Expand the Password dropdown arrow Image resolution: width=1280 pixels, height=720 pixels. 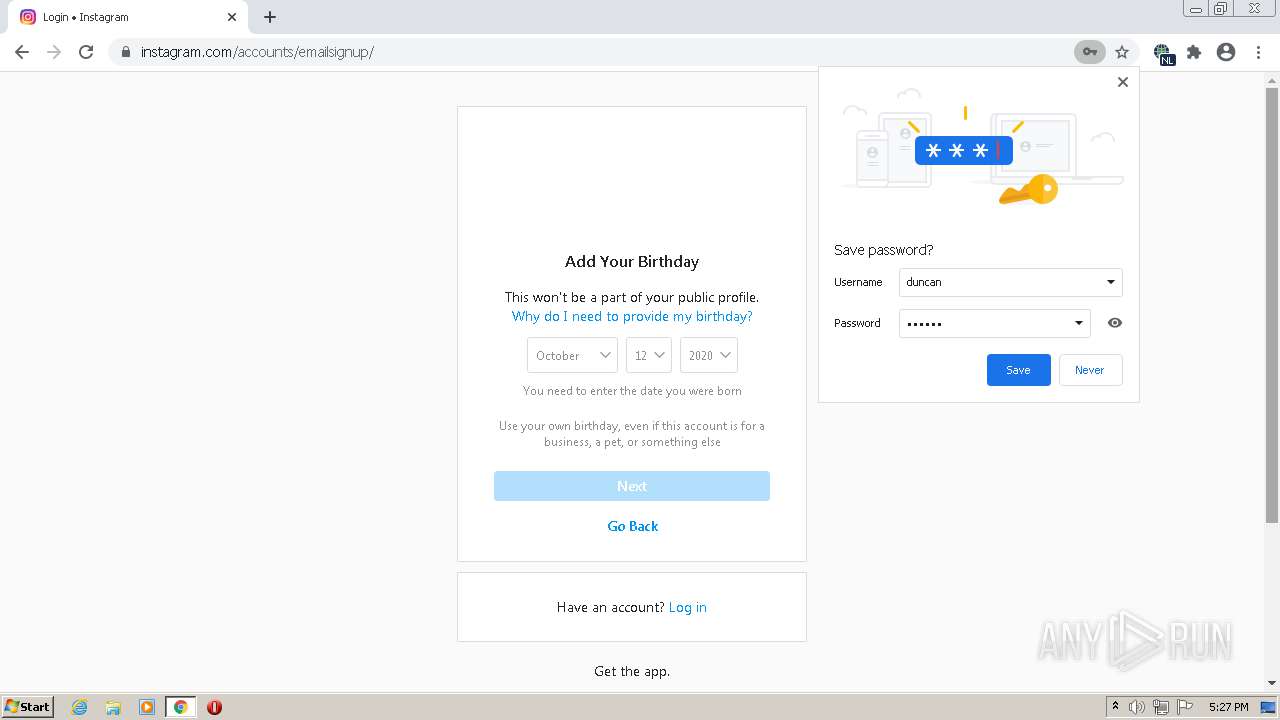point(1078,323)
